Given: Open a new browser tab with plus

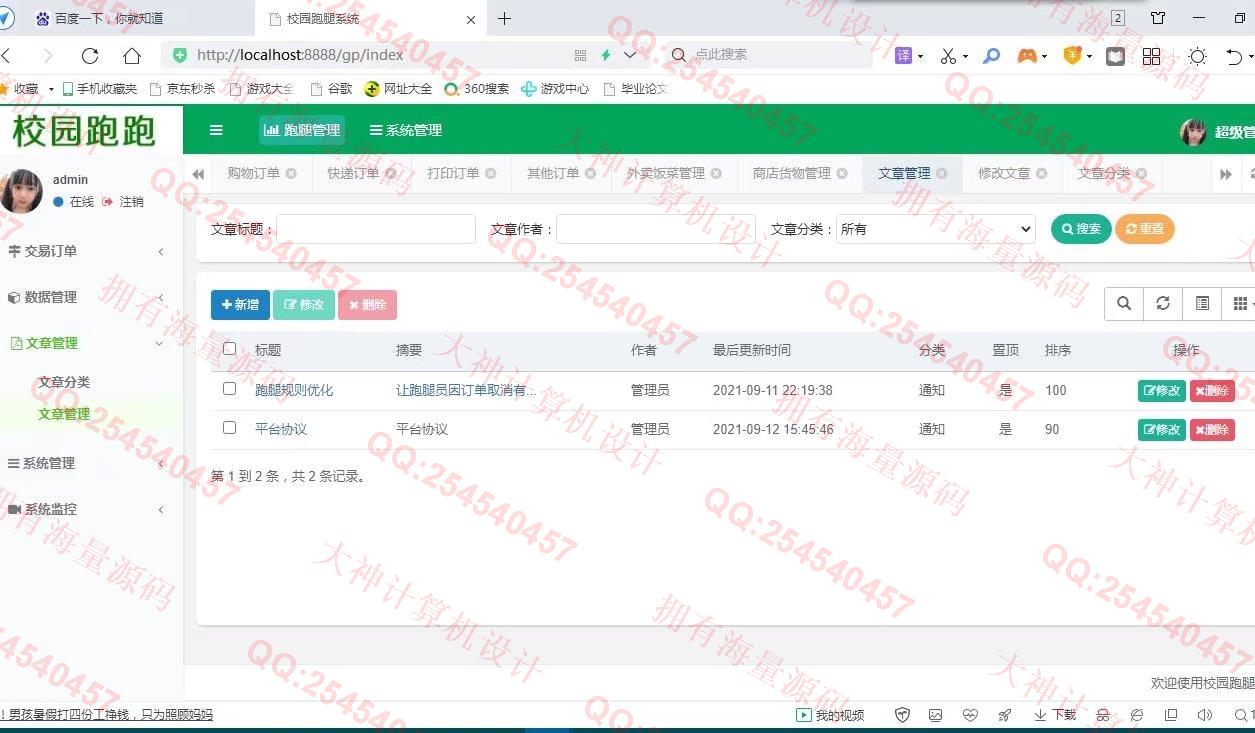Looking at the screenshot, I should 504,18.
